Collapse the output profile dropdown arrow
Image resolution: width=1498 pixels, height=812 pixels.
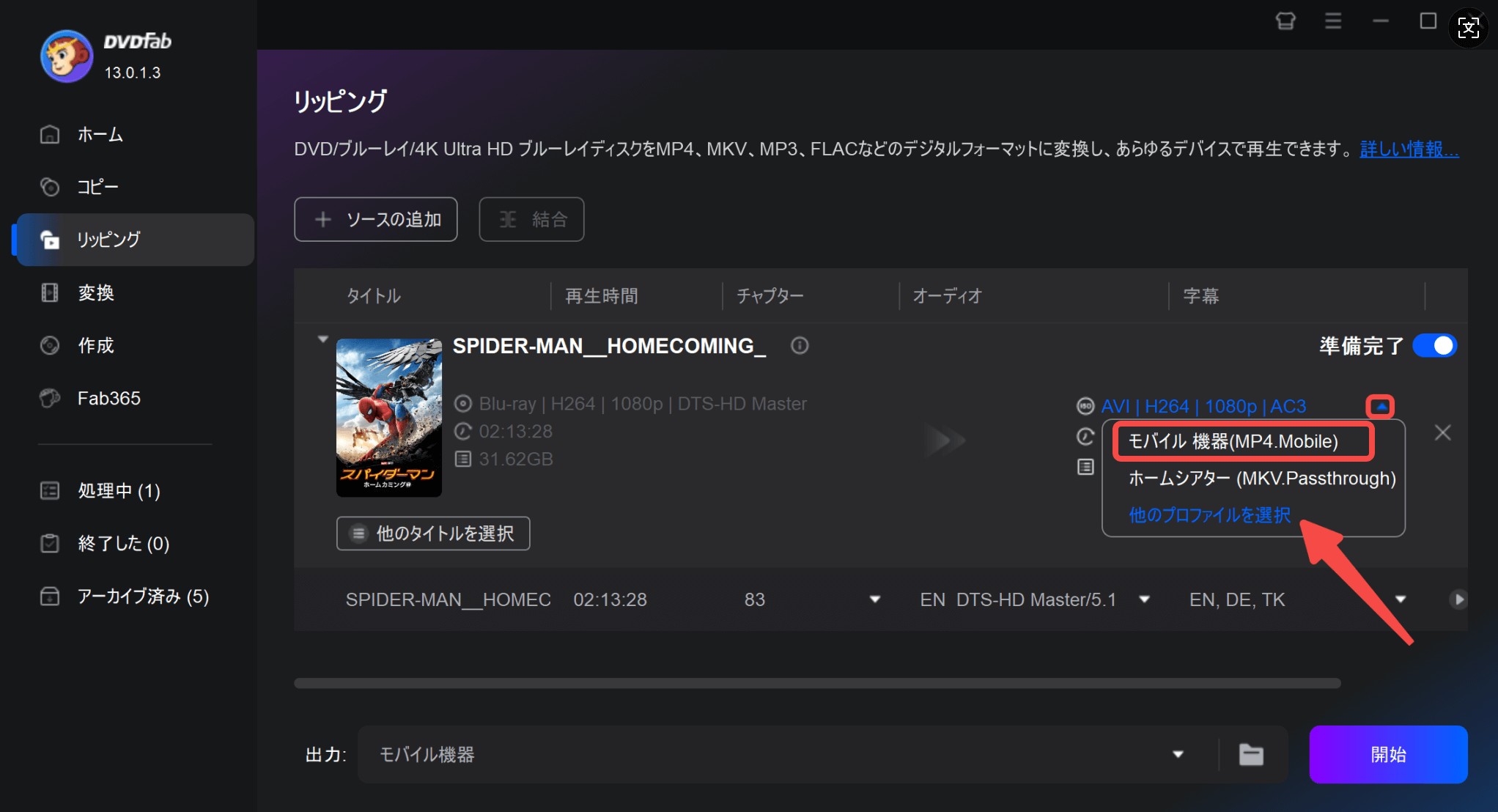pyautogui.click(x=1381, y=406)
